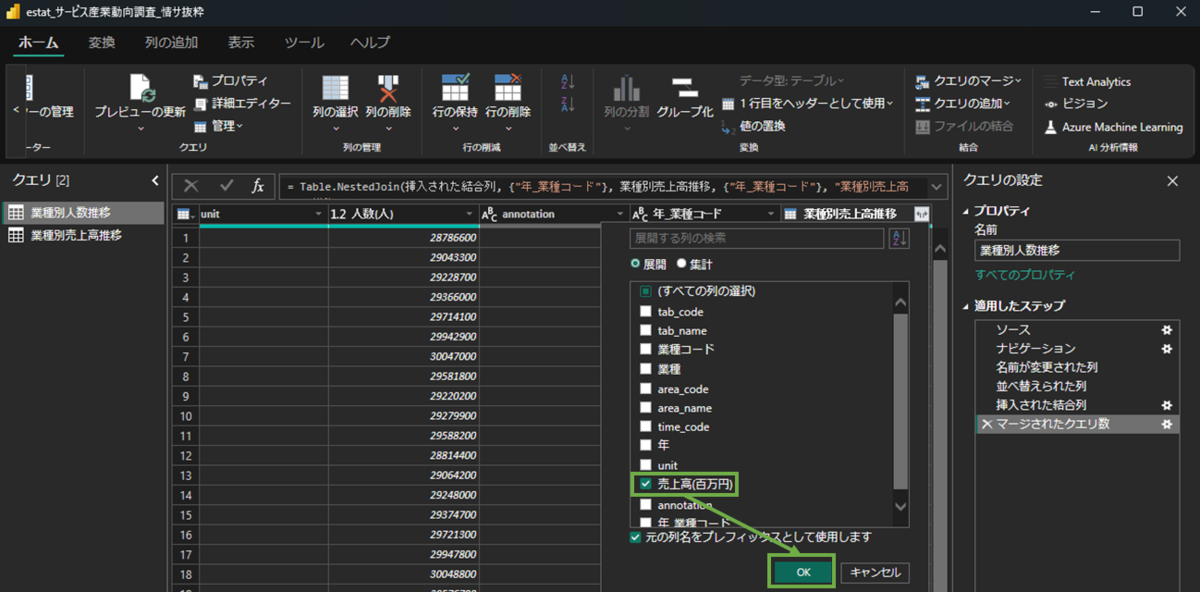
Task: Click the プレビューの更新 refresh icon
Action: pos(140,87)
